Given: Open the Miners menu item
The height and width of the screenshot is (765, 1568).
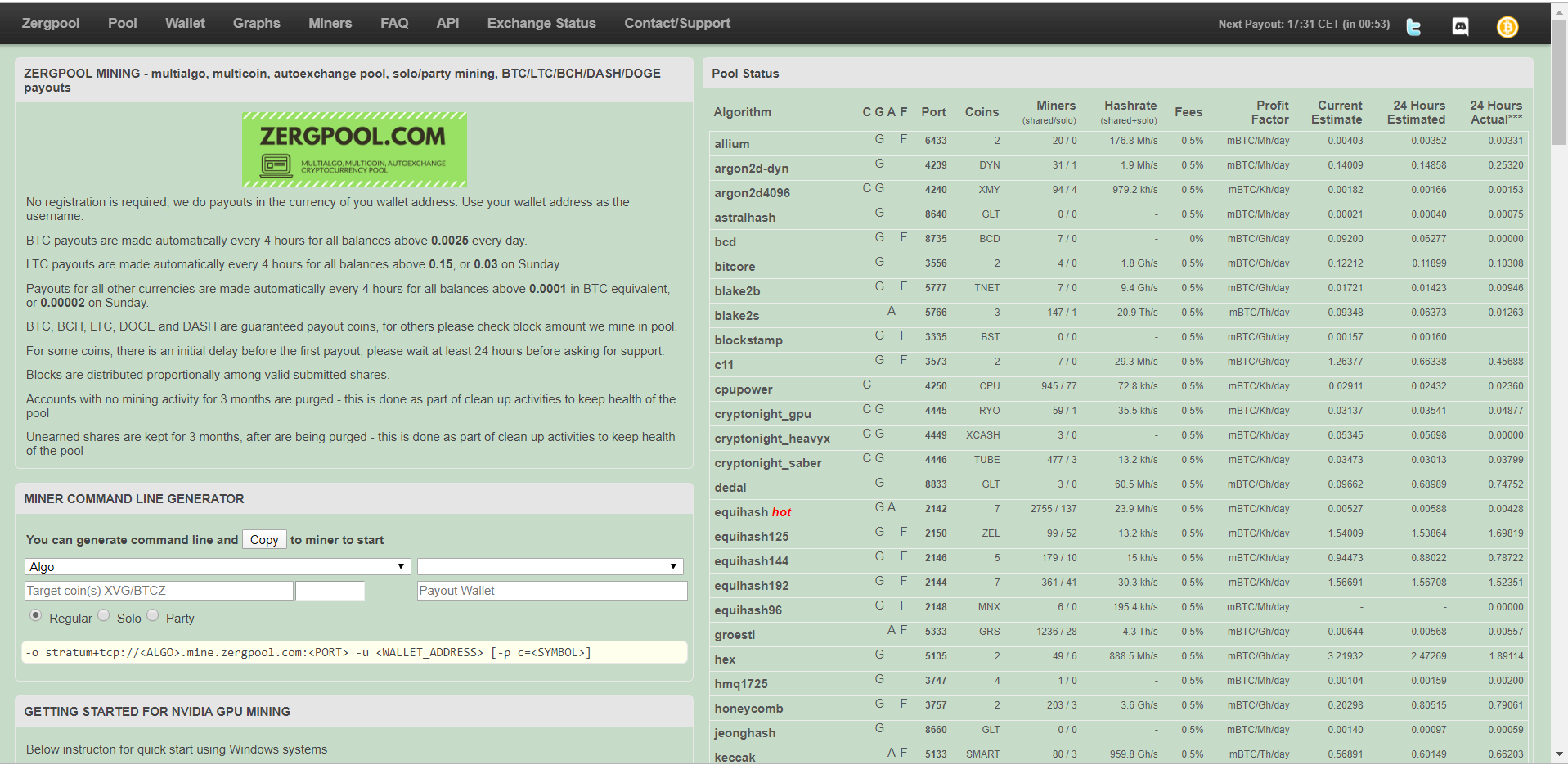Looking at the screenshot, I should click(330, 23).
